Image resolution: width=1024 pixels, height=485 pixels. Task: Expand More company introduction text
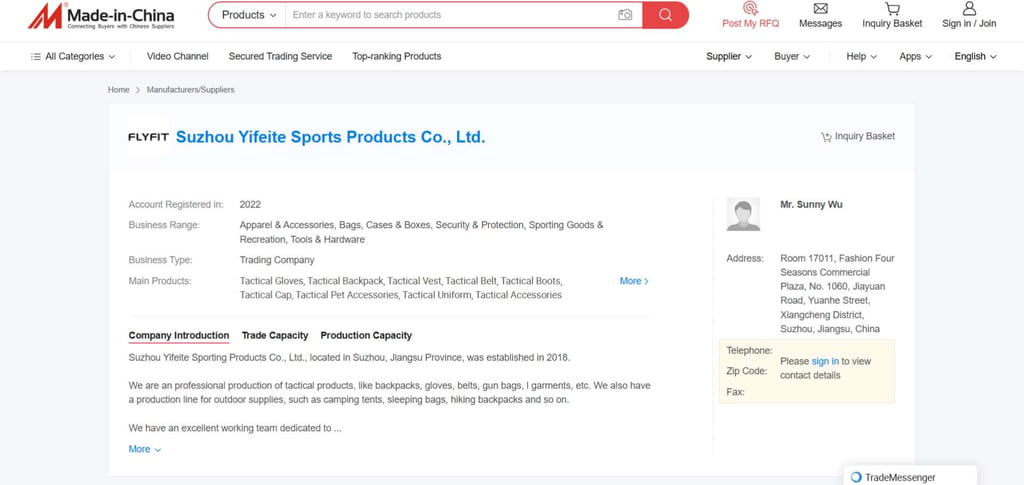144,449
